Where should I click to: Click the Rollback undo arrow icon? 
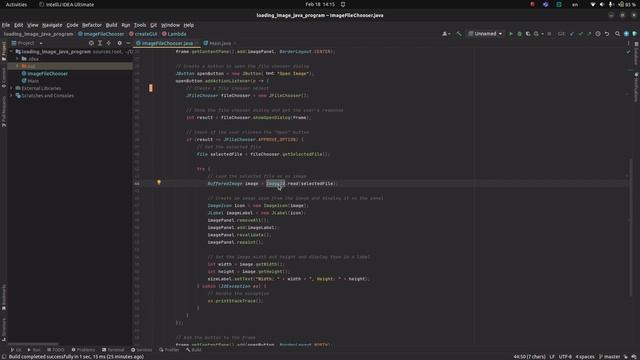pyautogui.click(x=607, y=34)
